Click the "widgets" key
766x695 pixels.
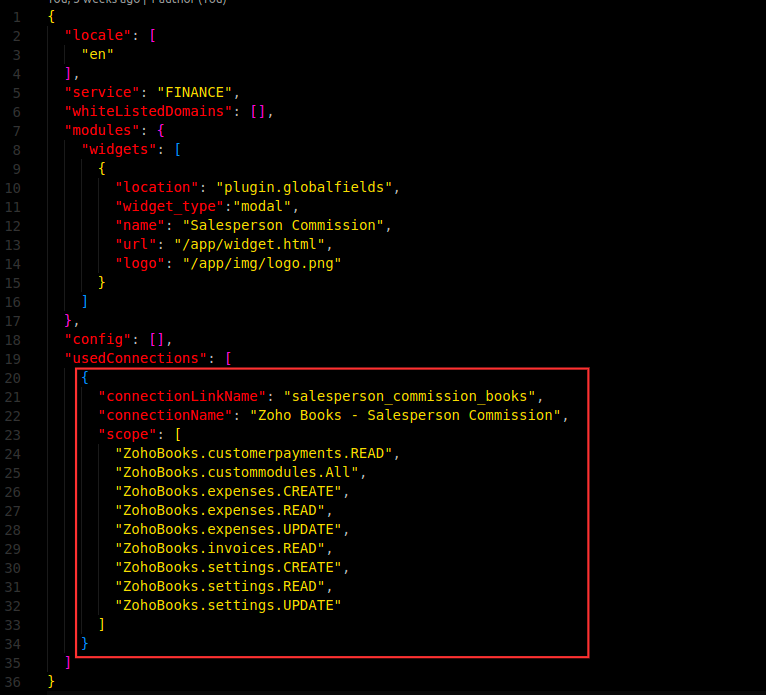point(119,149)
